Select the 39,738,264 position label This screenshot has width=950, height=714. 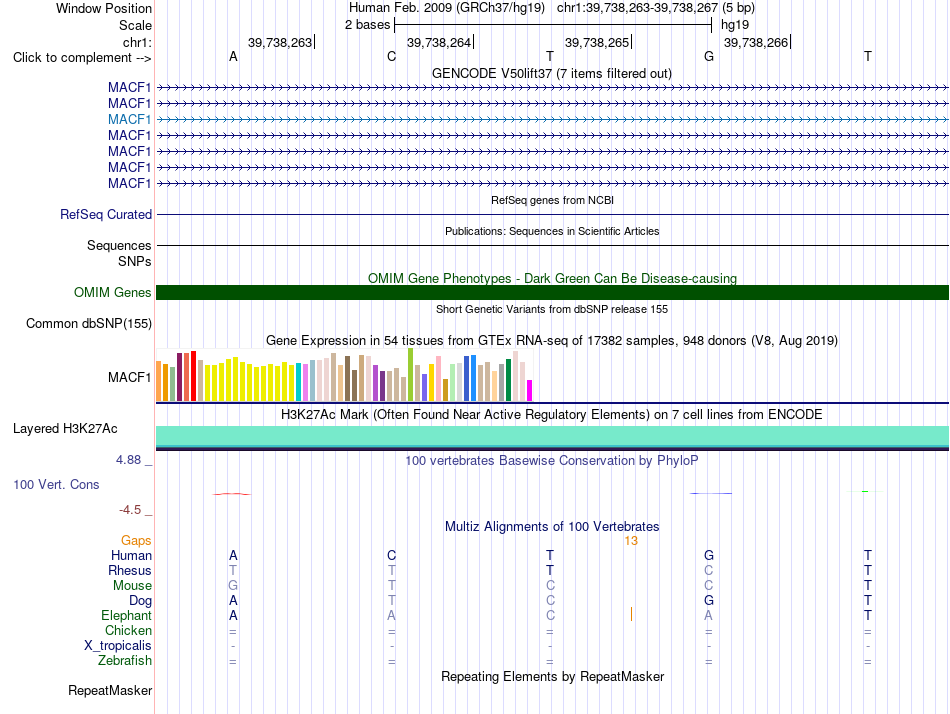click(439, 42)
